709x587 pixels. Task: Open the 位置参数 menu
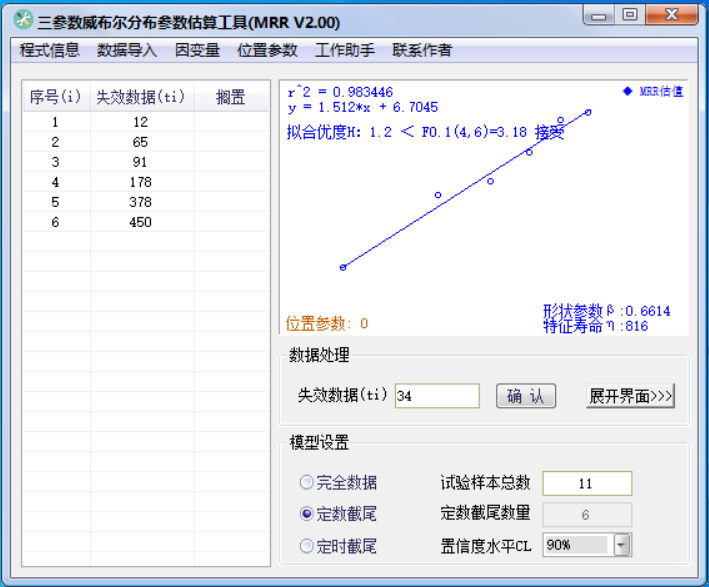click(x=267, y=50)
